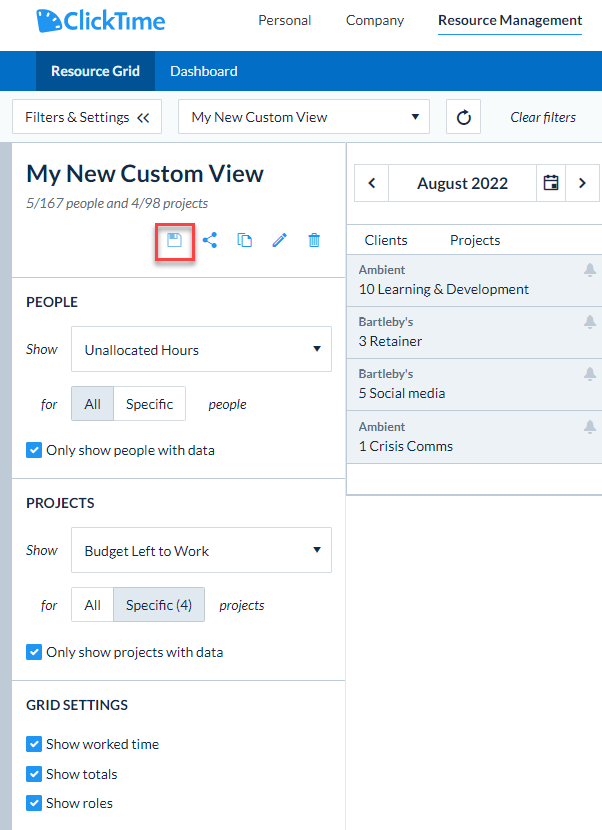Click the My New Custom View heading
Screen dimensions: 602x830
coord(145,174)
